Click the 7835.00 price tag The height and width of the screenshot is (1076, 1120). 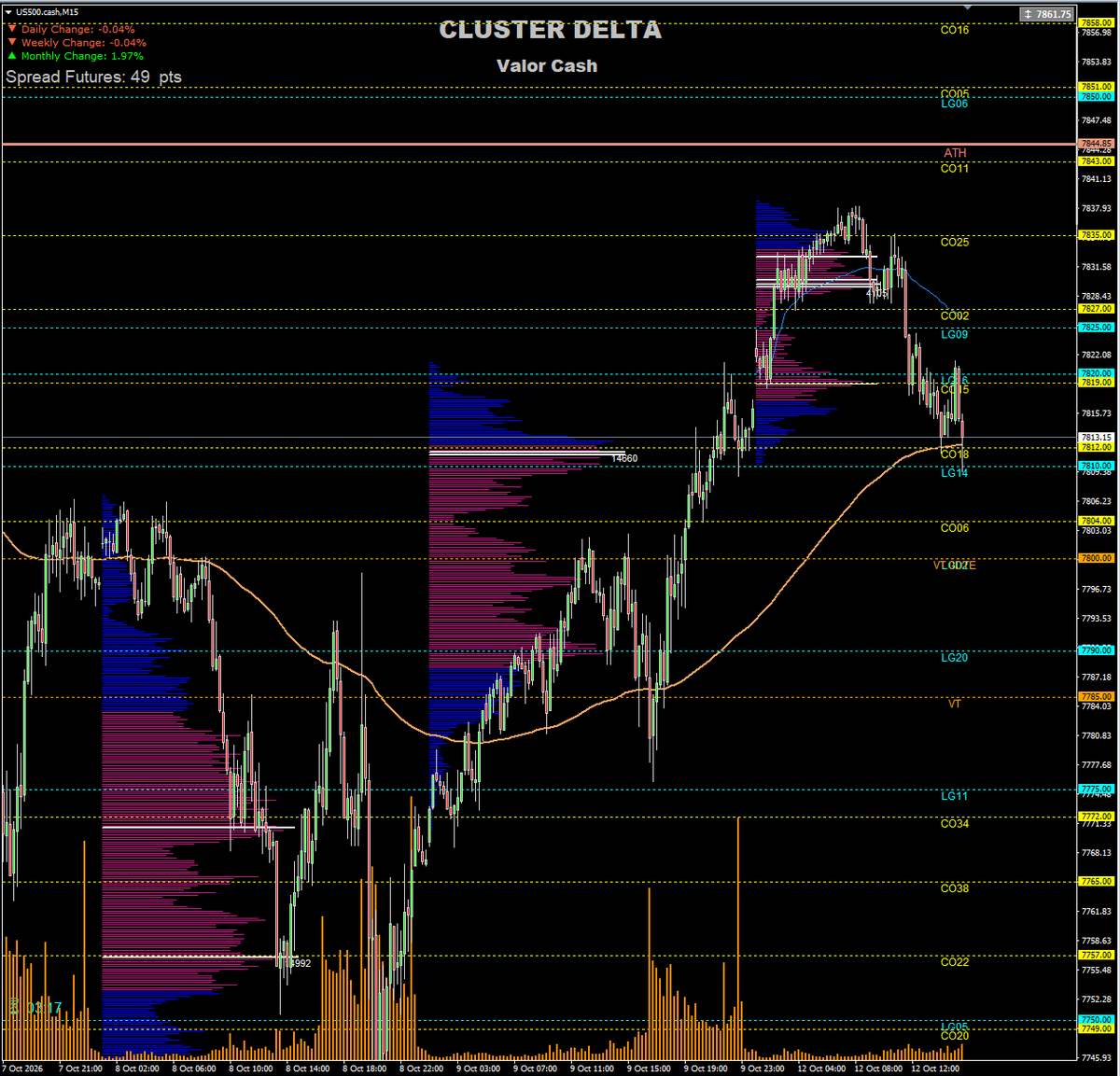point(1096,235)
